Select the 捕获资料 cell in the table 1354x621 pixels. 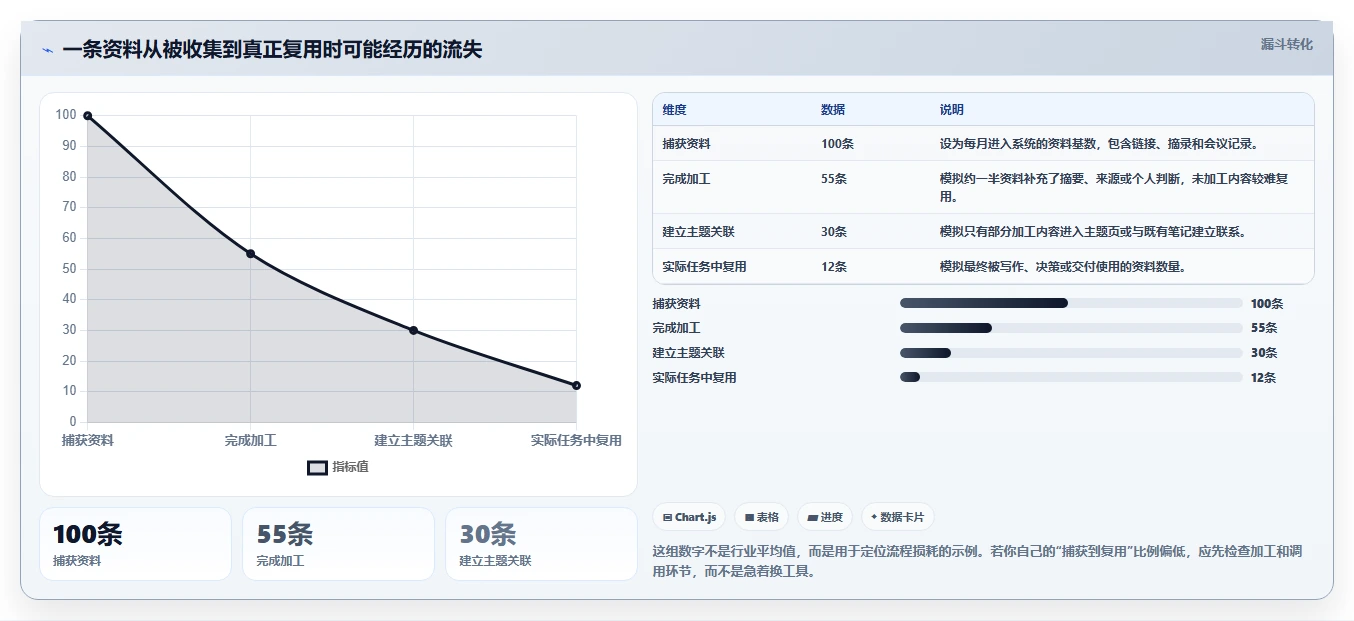point(686,144)
